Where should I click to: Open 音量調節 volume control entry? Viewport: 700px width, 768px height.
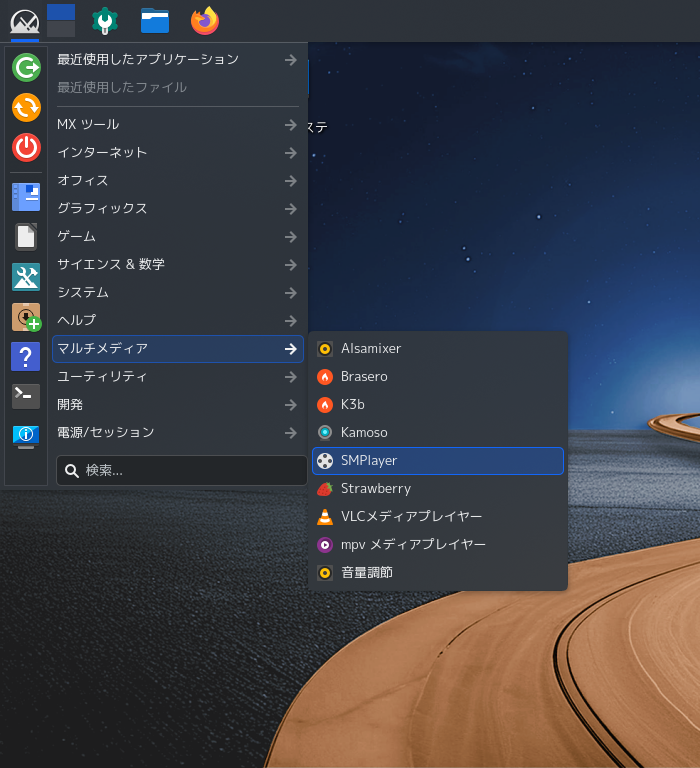tap(438, 573)
